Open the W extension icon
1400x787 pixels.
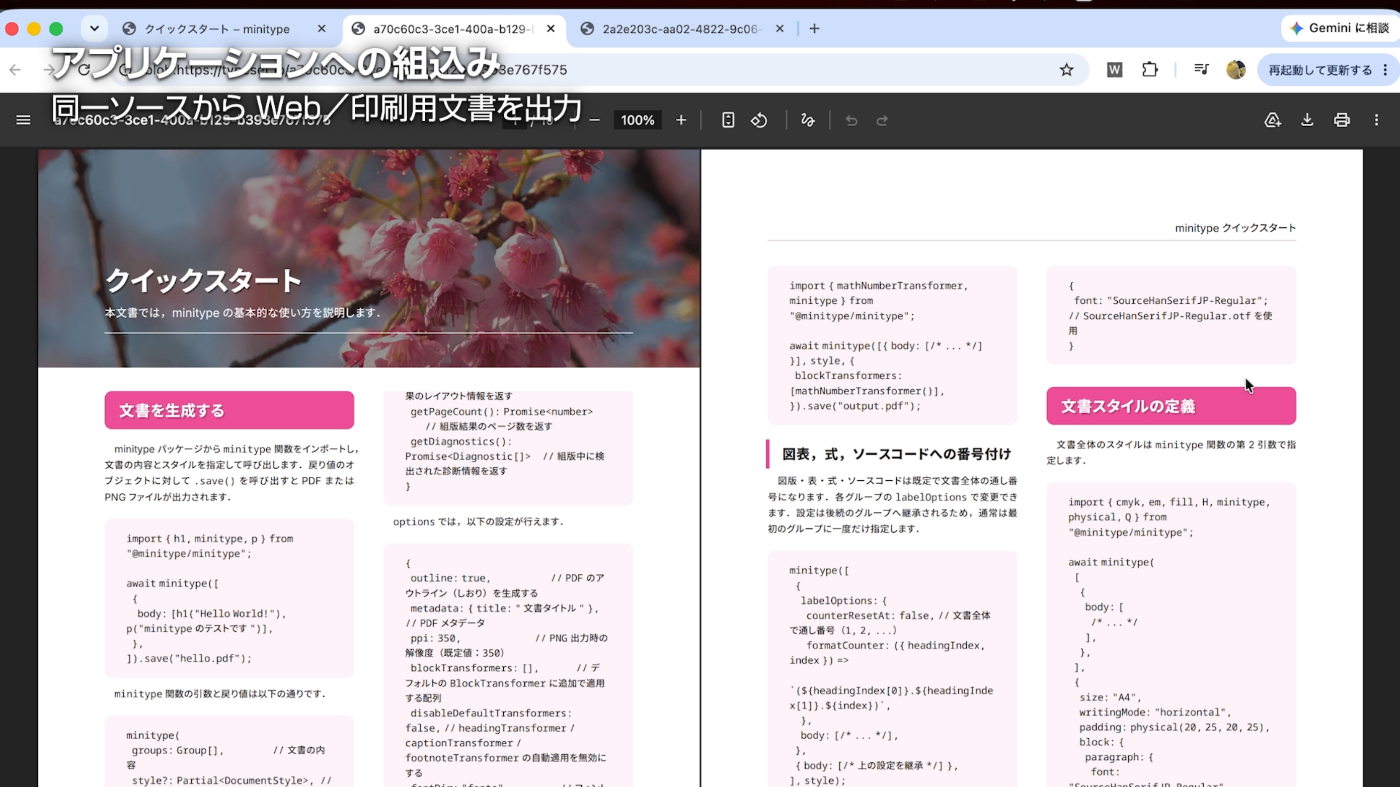pyautogui.click(x=1114, y=70)
